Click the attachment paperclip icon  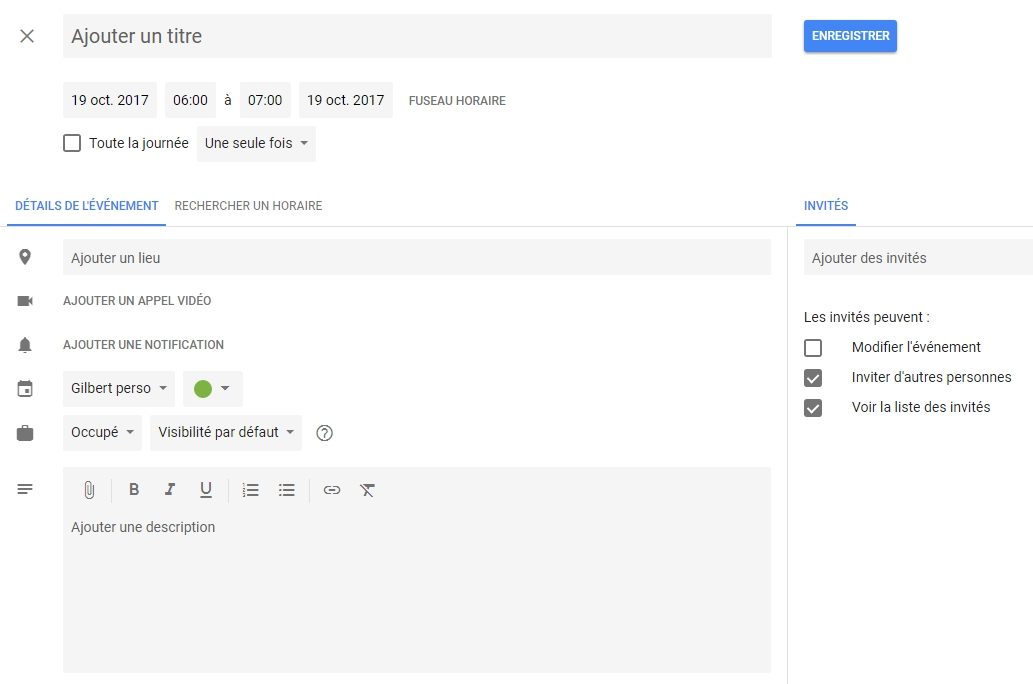pyautogui.click(x=89, y=490)
